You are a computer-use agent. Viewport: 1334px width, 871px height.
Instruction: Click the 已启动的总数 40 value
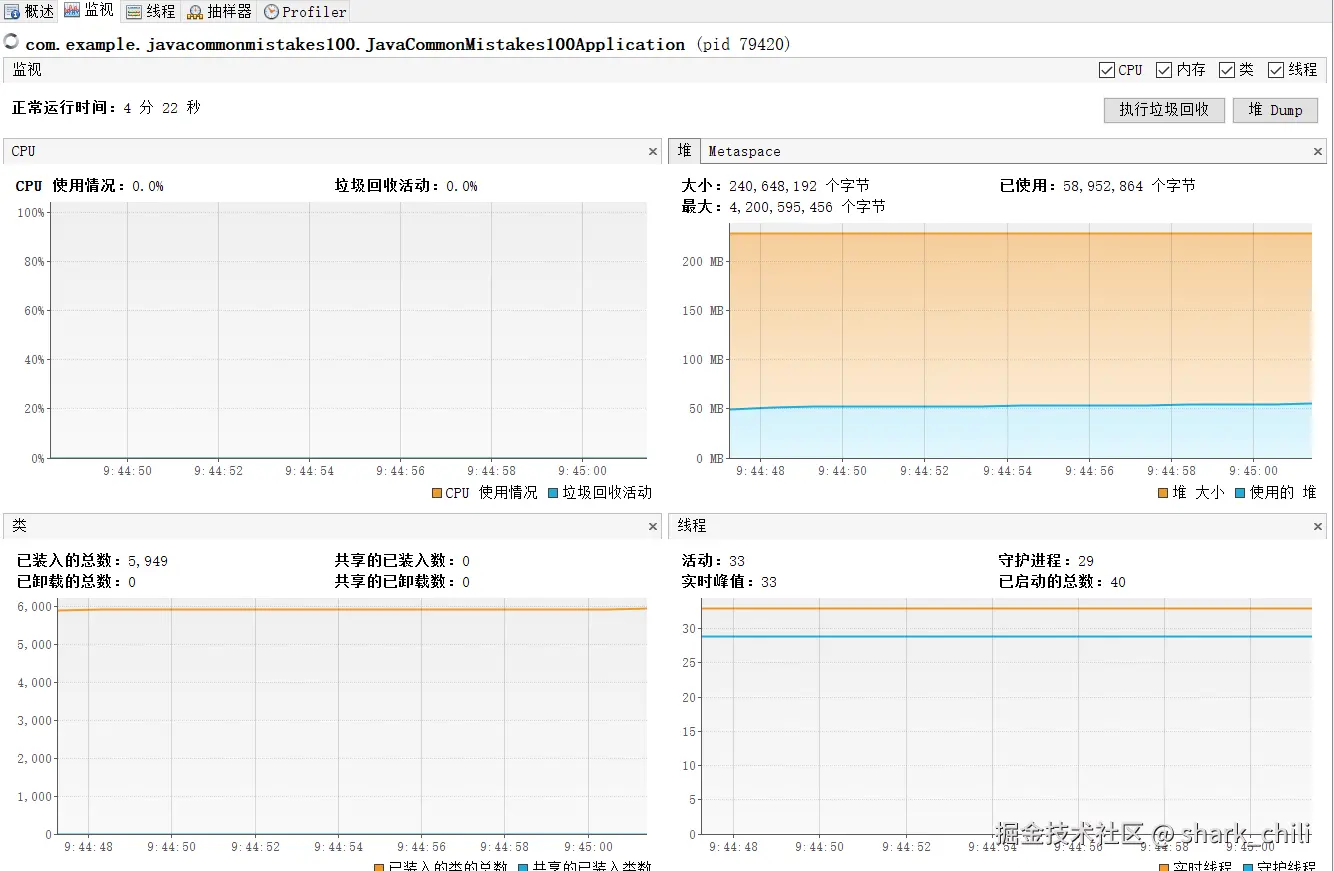click(x=1118, y=582)
